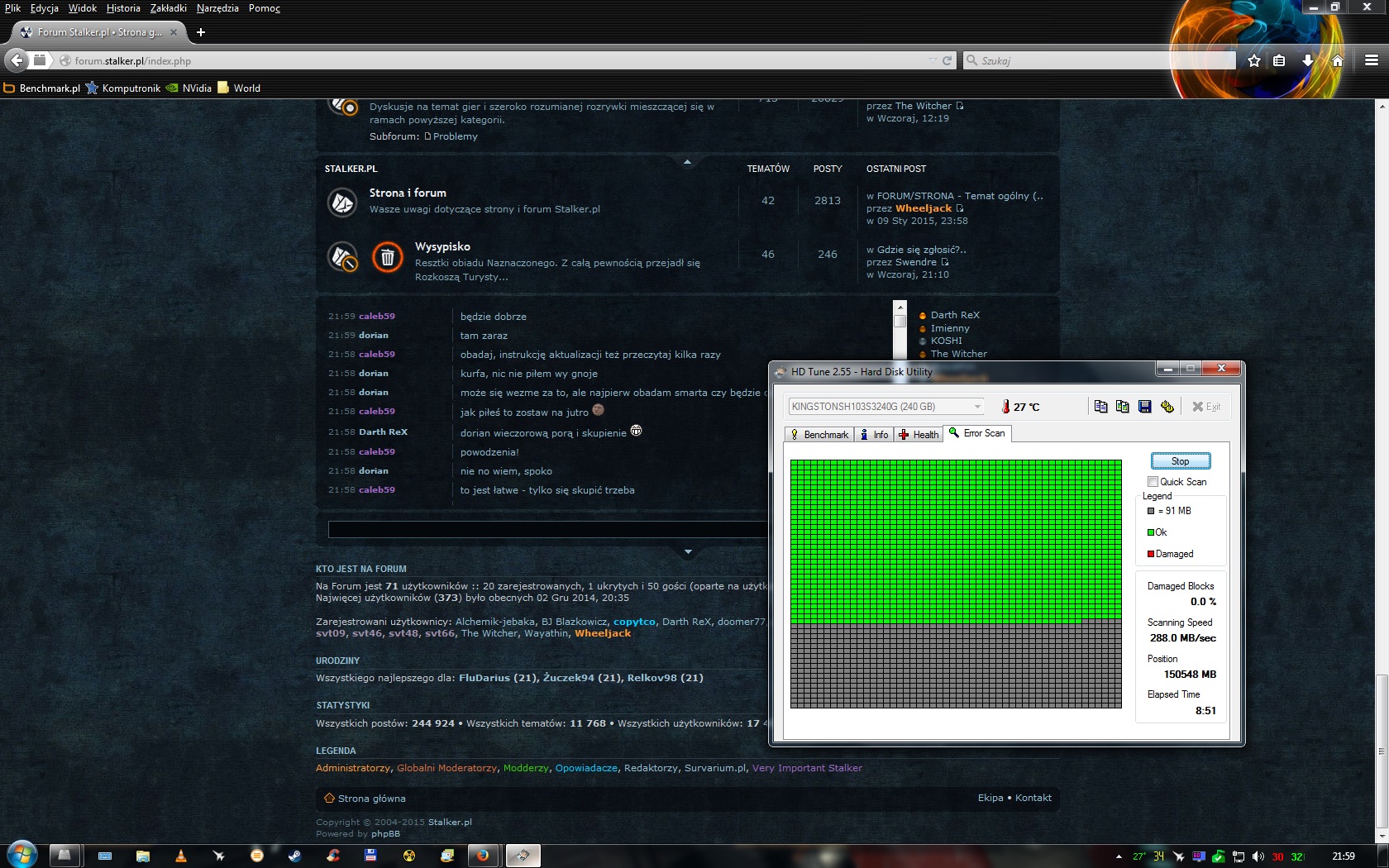The height and width of the screenshot is (868, 1389).
Task: Click the save floppy disk icon in HD Tune
Action: coord(1145,407)
